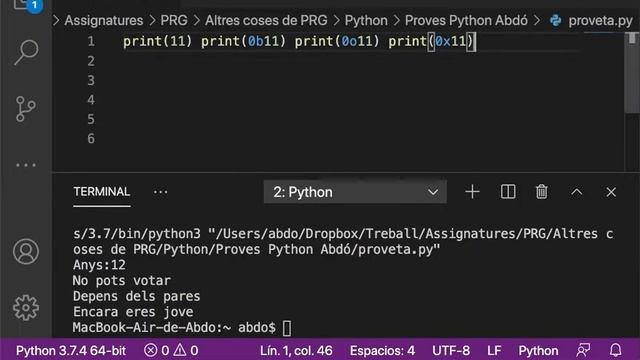Open the Manage gear icon
The width and height of the screenshot is (640, 360).
pos(26,307)
